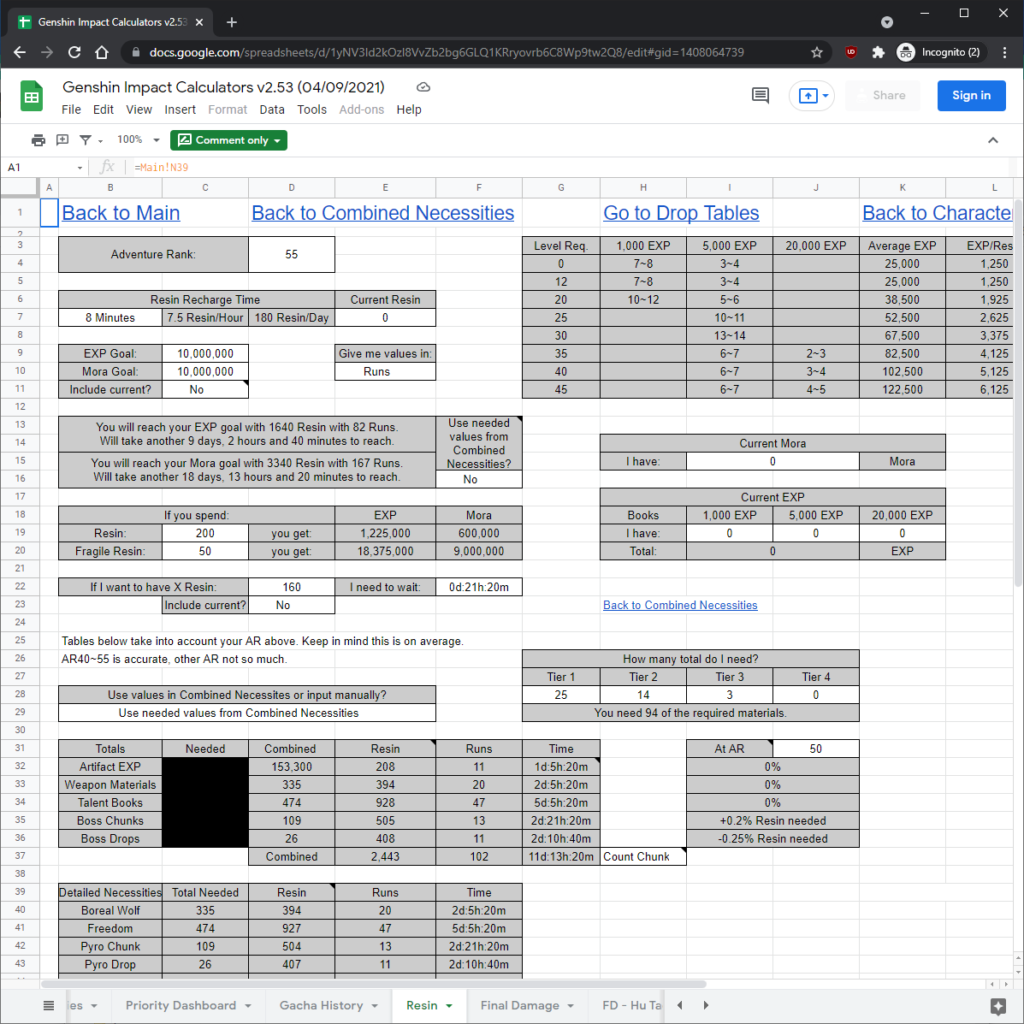Image resolution: width=1024 pixels, height=1024 pixels.
Task: Open the Filter views toolbar icon
Action: pos(85,140)
